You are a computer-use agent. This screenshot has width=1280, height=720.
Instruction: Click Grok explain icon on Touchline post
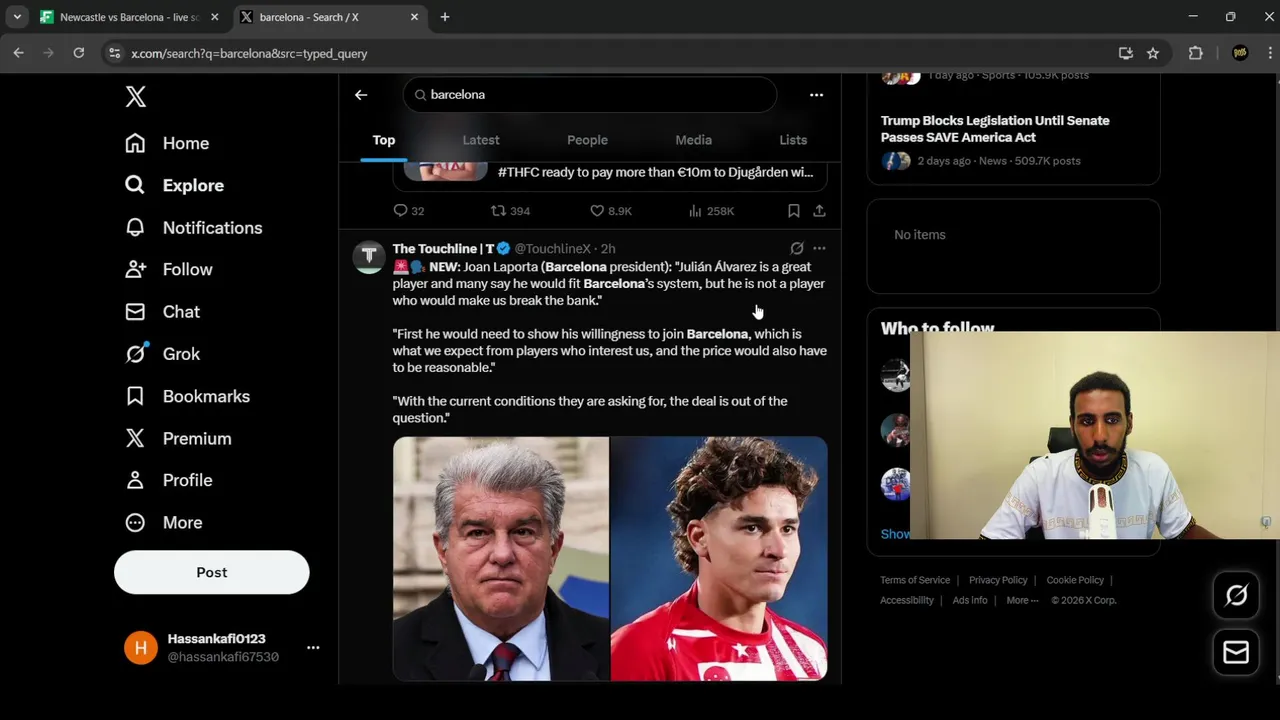[x=797, y=248]
